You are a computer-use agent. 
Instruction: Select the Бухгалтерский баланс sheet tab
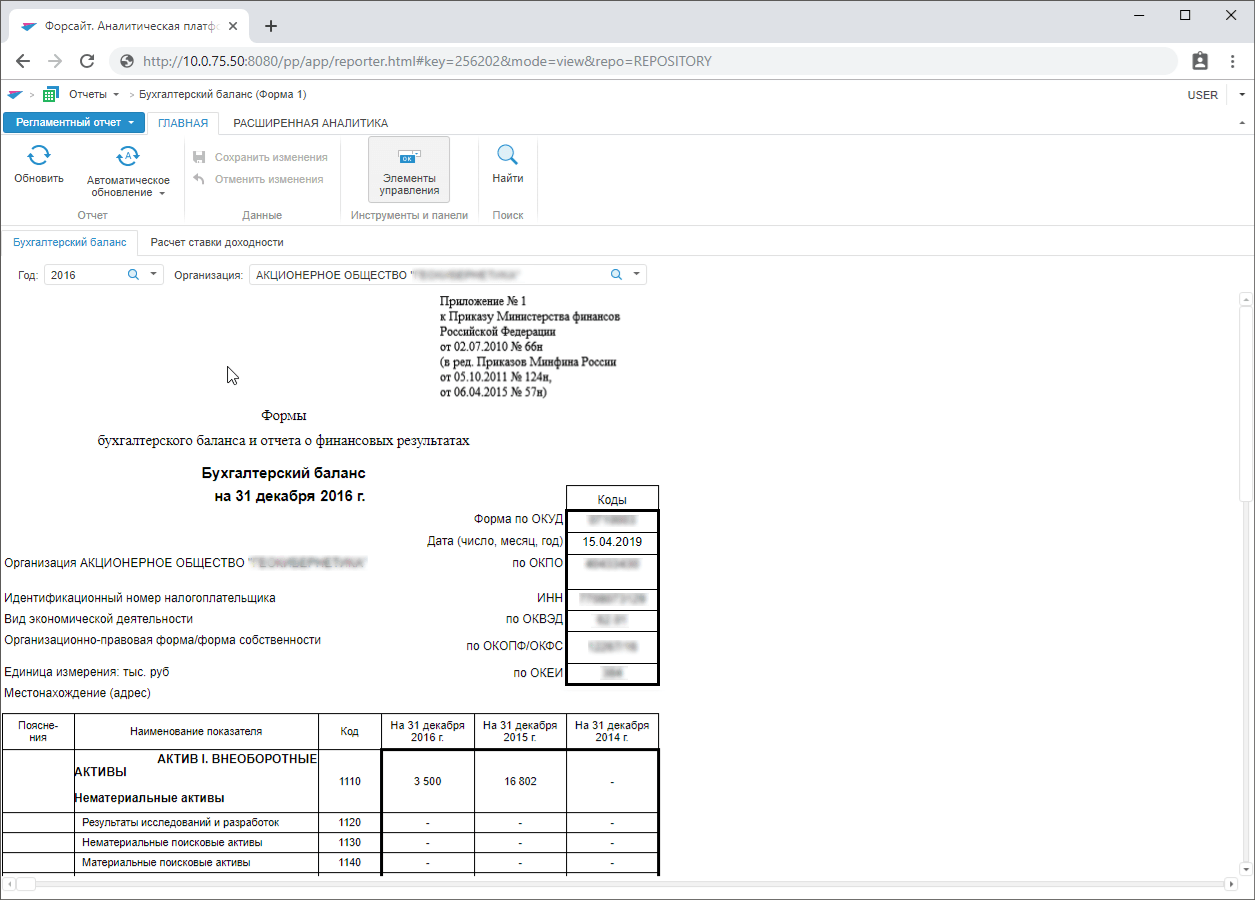point(70,242)
